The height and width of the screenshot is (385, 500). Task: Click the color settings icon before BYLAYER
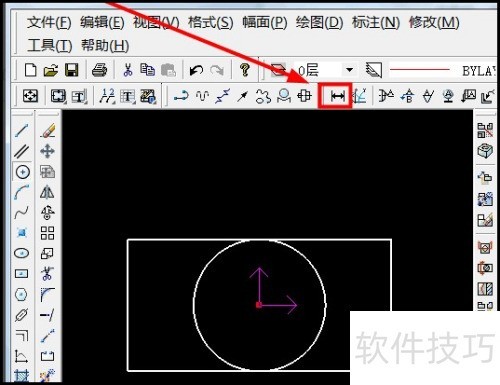click(x=374, y=70)
